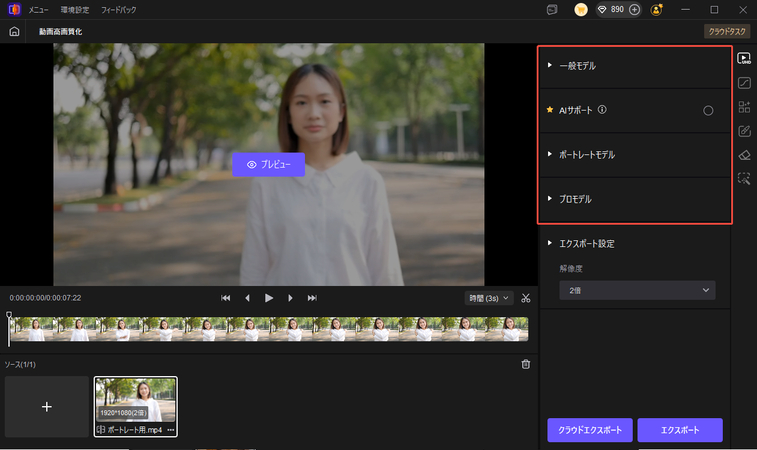757x450 pixels.
Task: Click the AIサポート info icon
Action: point(602,110)
